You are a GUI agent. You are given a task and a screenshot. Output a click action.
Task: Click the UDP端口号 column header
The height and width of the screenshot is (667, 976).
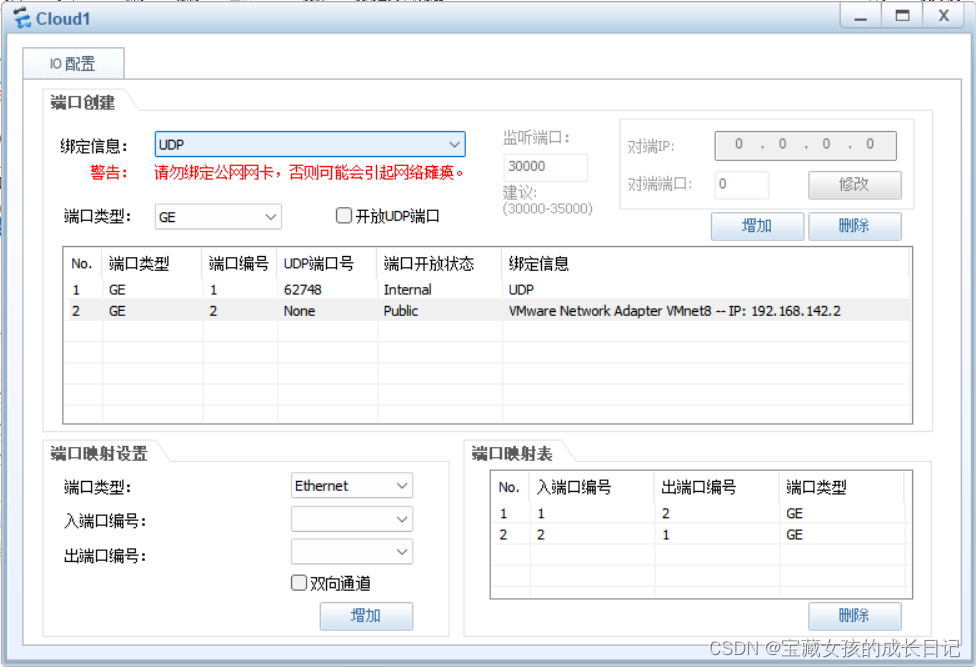(327, 264)
